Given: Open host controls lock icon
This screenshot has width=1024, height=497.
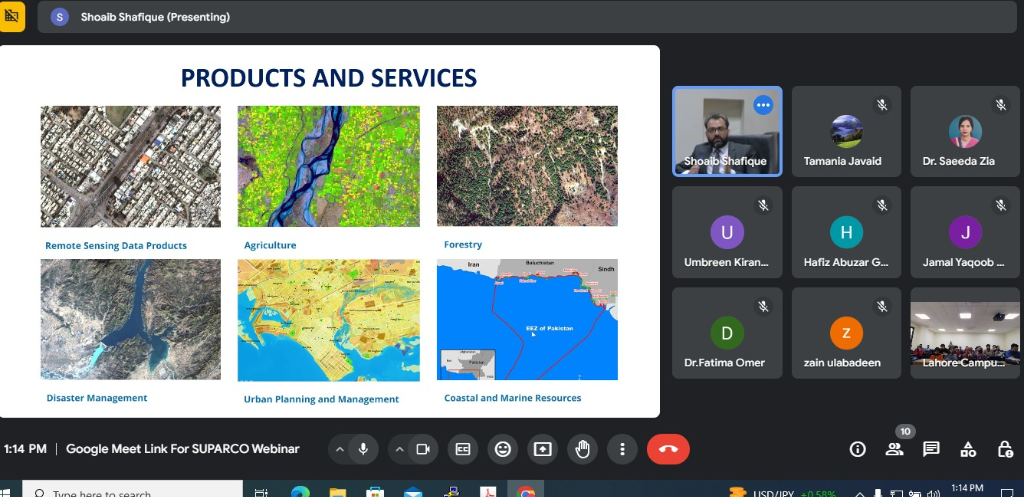Looking at the screenshot, I should tap(1005, 449).
